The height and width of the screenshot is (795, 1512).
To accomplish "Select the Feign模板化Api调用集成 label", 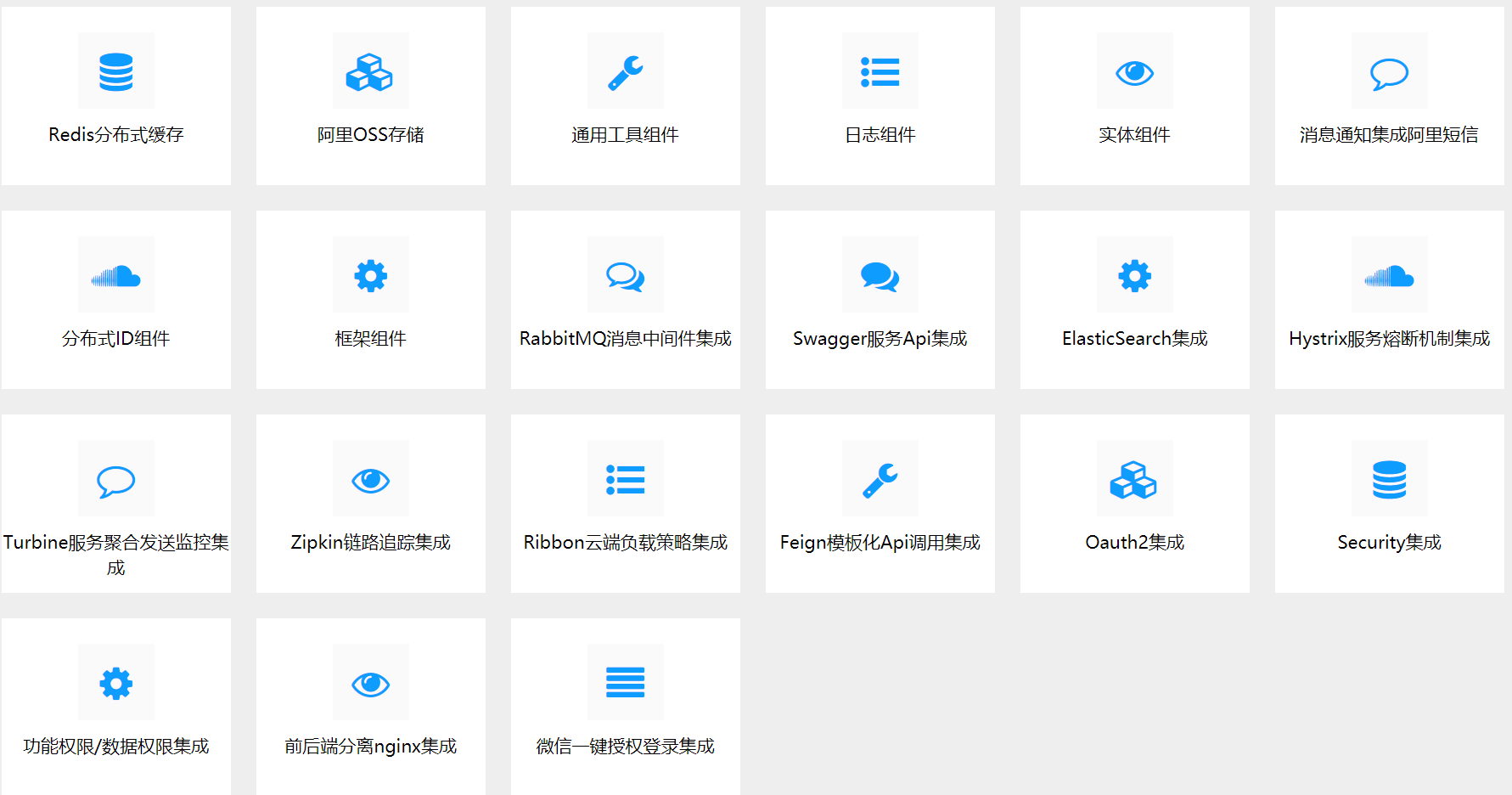I will tap(880, 542).
